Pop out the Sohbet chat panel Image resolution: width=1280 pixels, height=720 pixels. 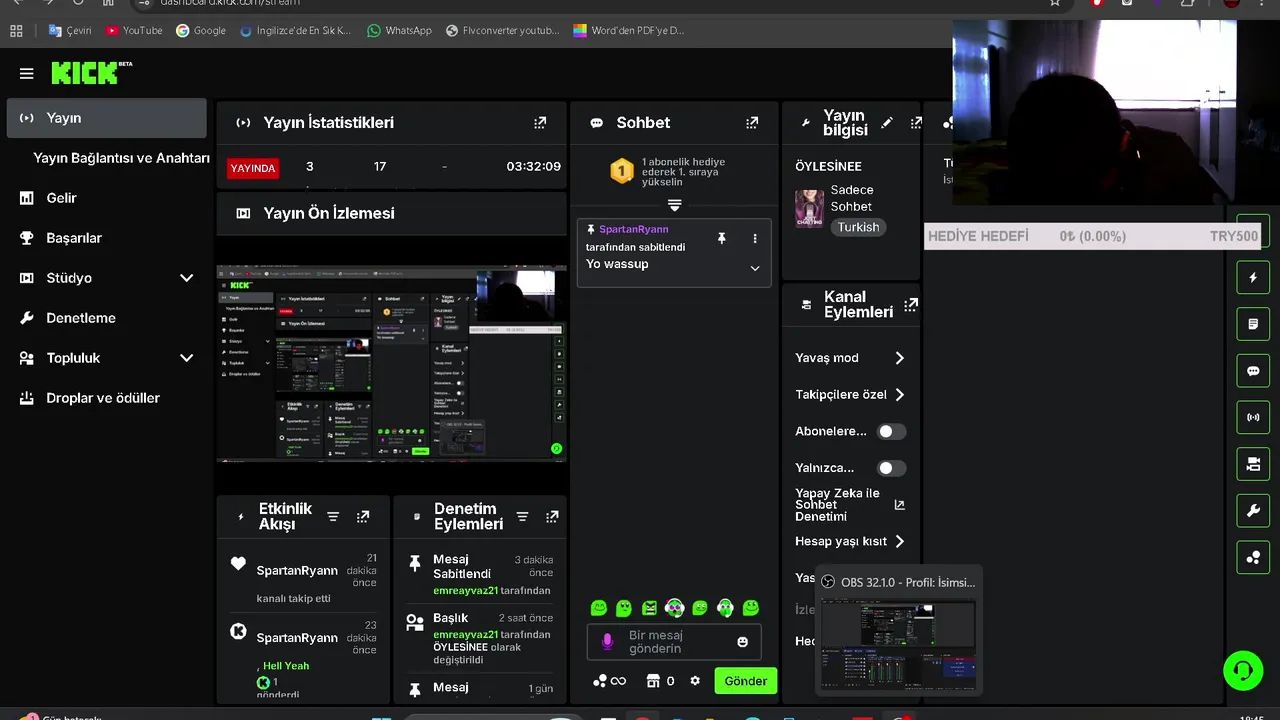tap(752, 123)
